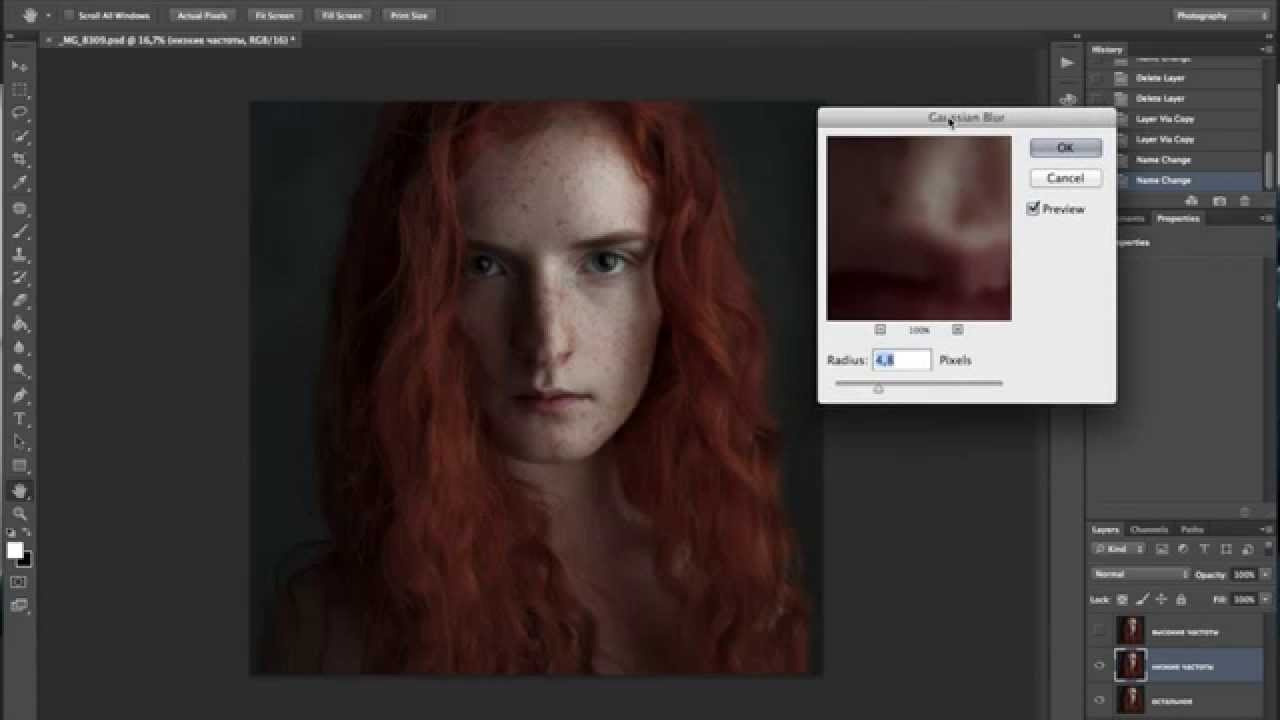Click the Fit Screen button

tap(274, 15)
